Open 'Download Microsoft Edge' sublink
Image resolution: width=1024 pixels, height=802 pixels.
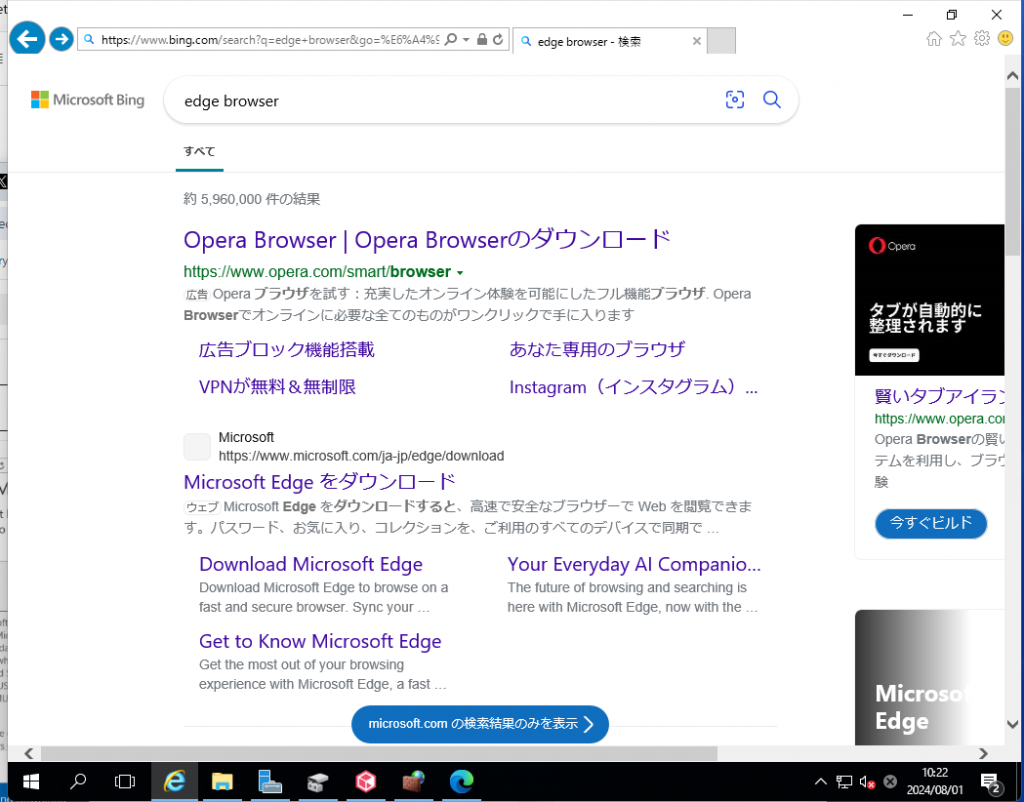(311, 564)
